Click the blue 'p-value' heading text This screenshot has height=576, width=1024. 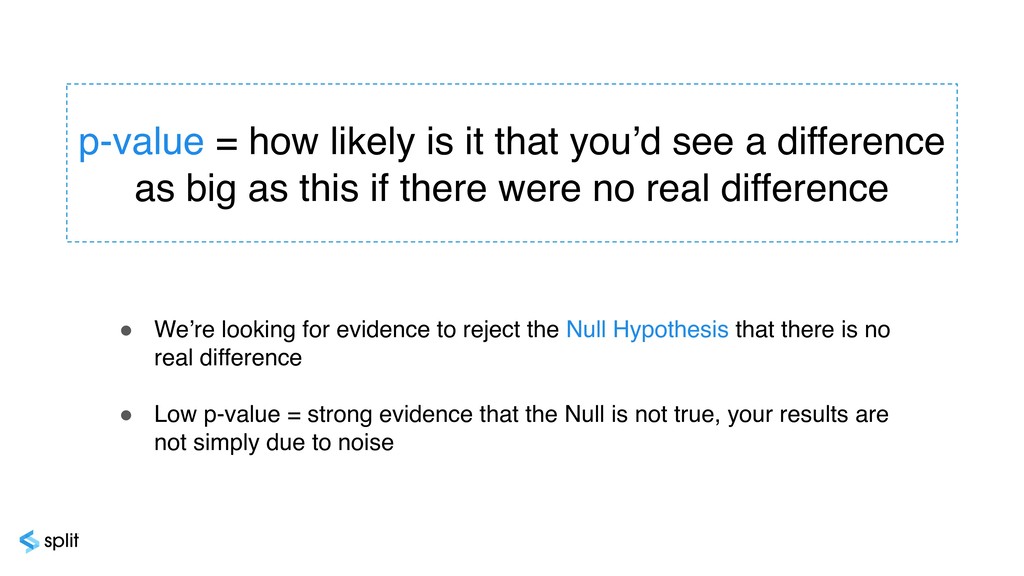tap(141, 142)
